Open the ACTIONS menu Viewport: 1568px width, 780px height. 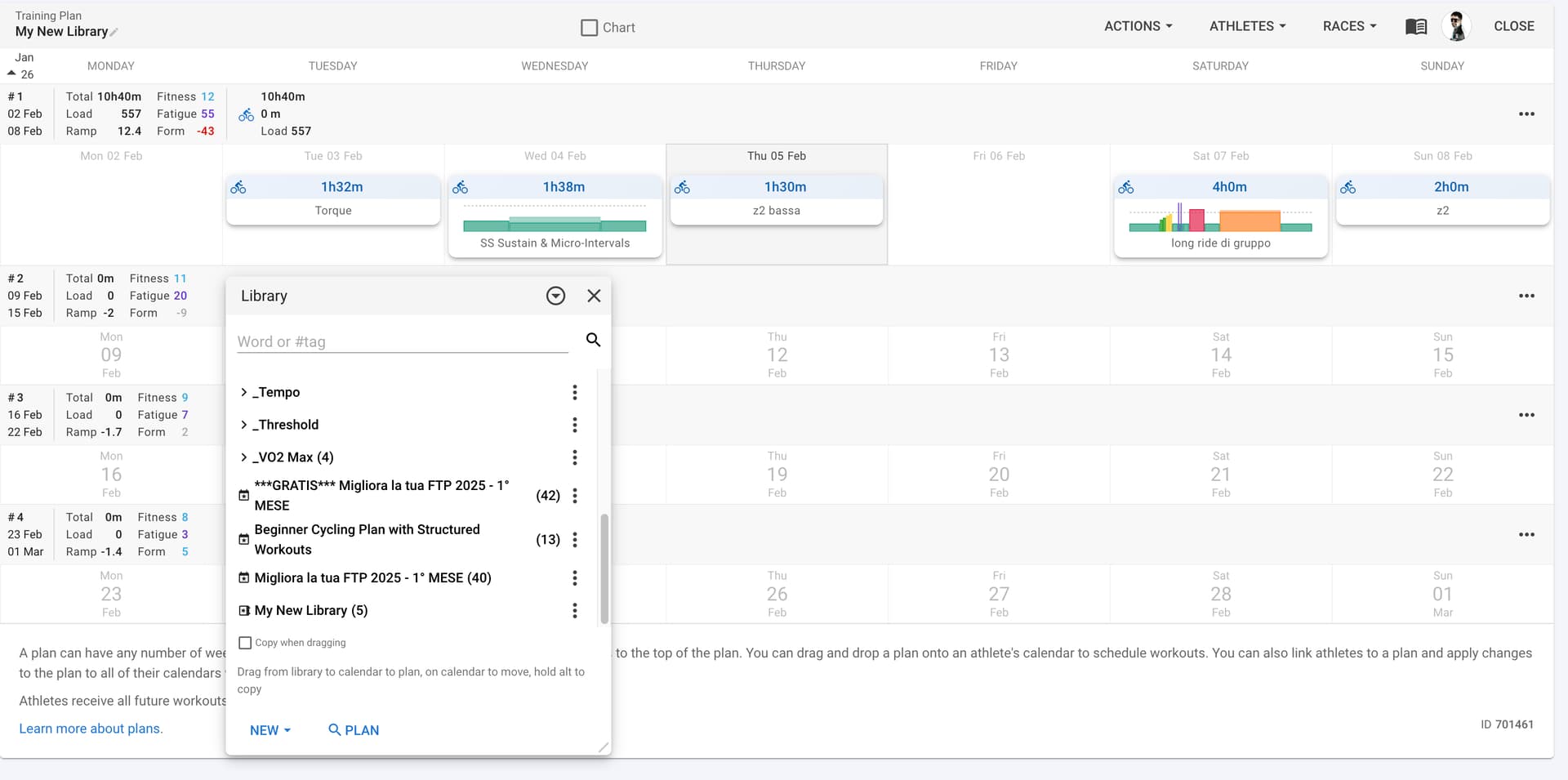(x=1138, y=26)
